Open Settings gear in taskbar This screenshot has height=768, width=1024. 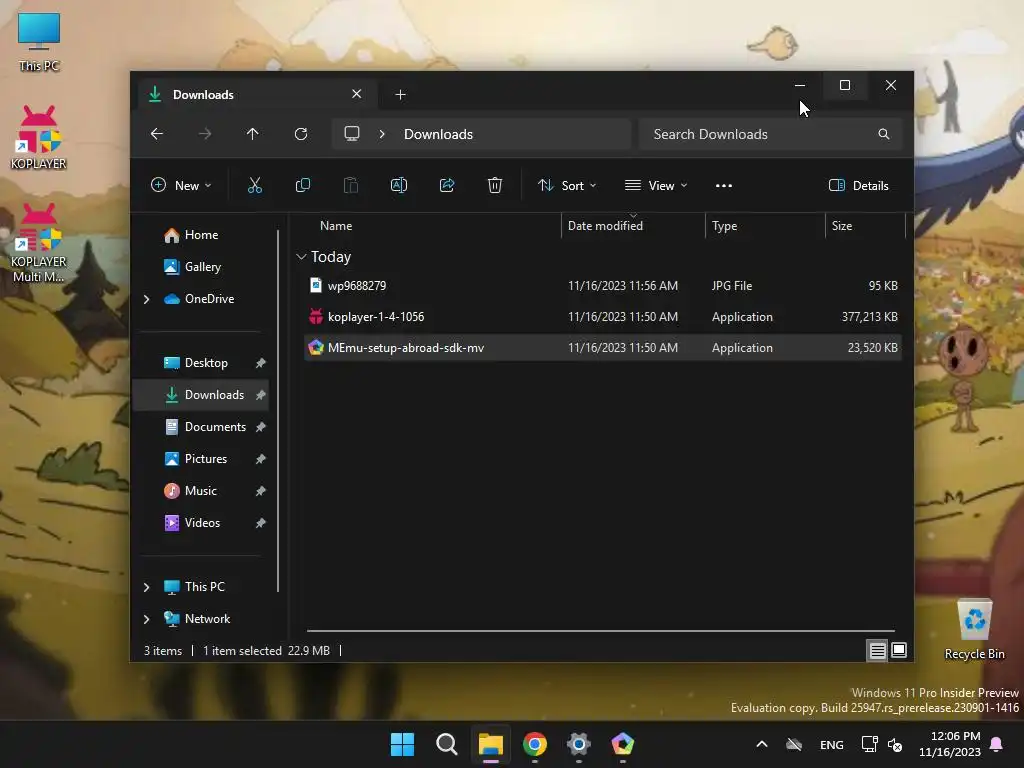(x=579, y=744)
